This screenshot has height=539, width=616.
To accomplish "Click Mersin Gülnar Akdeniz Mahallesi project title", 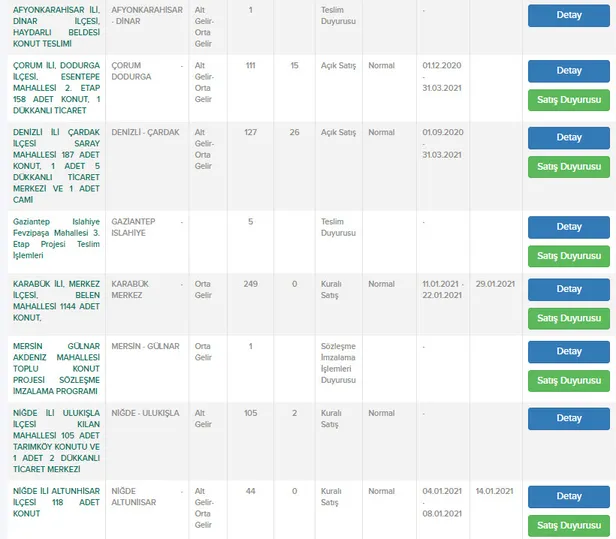I will (x=55, y=369).
